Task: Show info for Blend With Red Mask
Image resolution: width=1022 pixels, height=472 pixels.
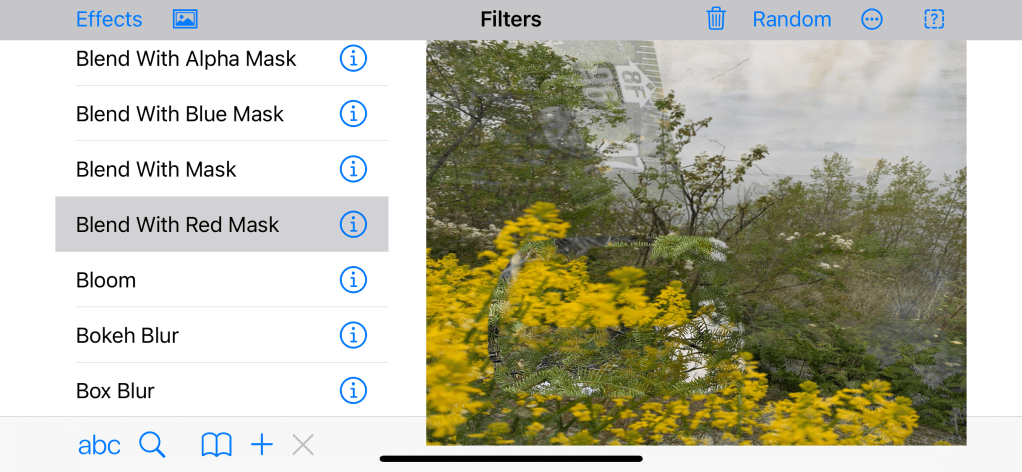Action: [x=353, y=224]
